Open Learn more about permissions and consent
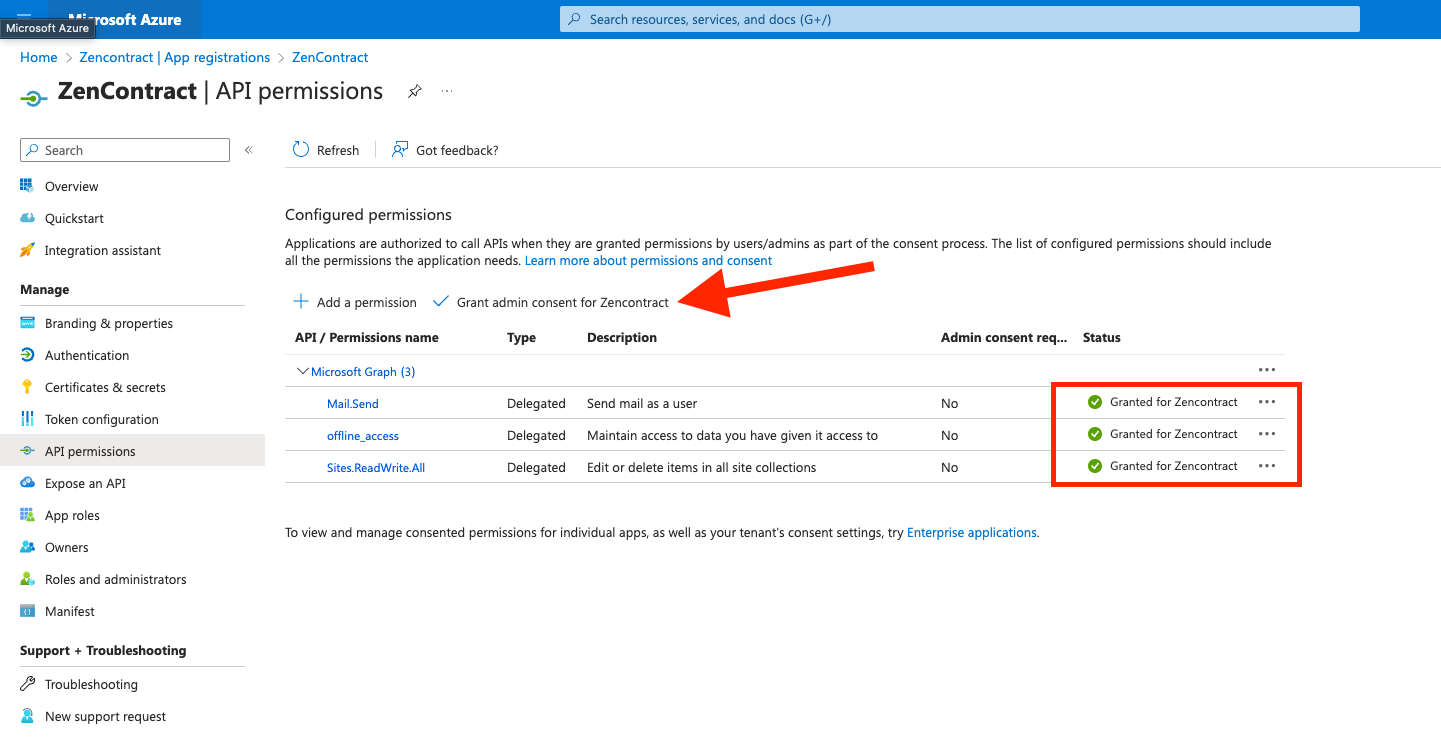The width and height of the screenshot is (1441, 753). tap(648, 260)
